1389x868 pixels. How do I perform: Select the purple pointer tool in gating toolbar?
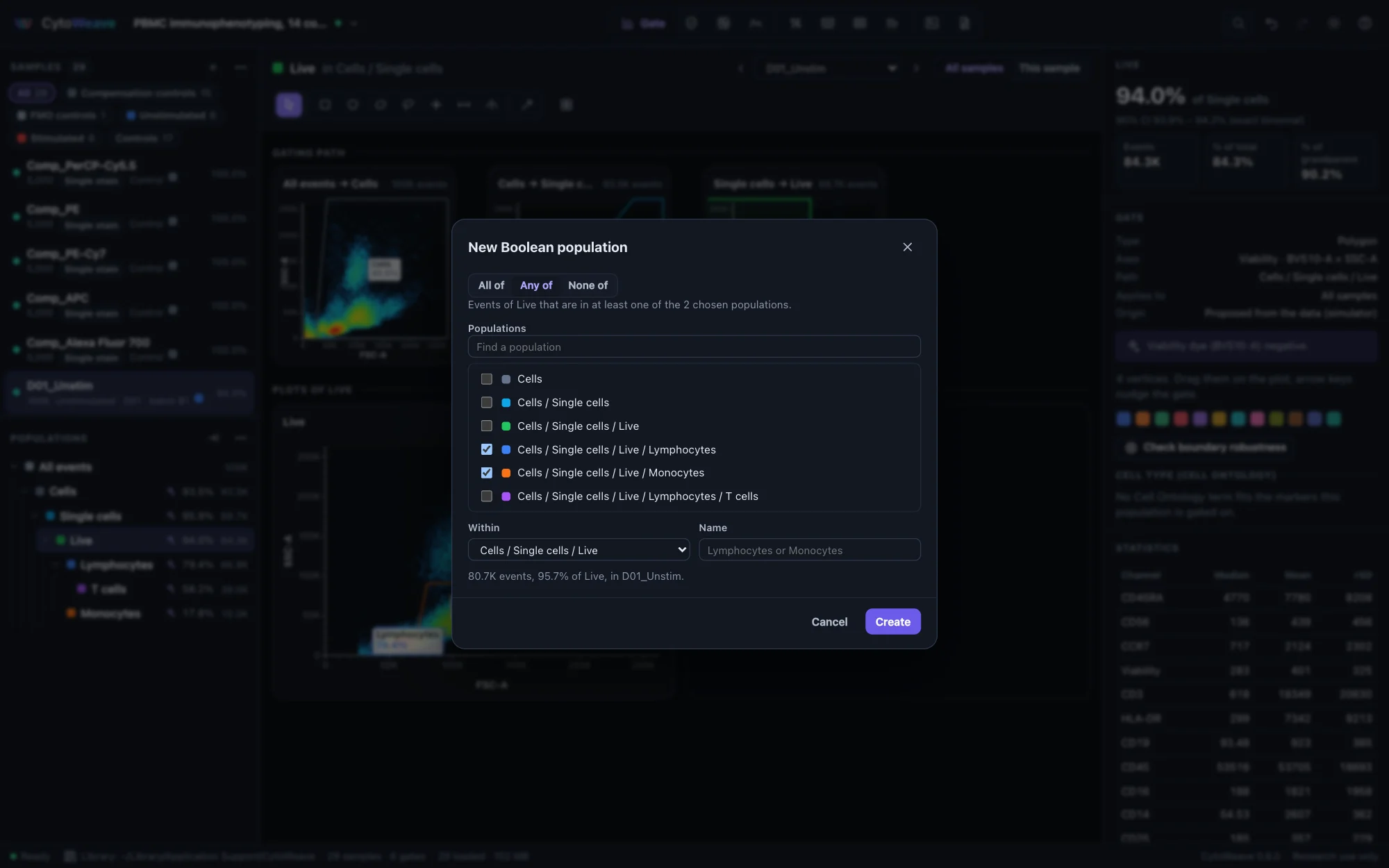pos(289,105)
